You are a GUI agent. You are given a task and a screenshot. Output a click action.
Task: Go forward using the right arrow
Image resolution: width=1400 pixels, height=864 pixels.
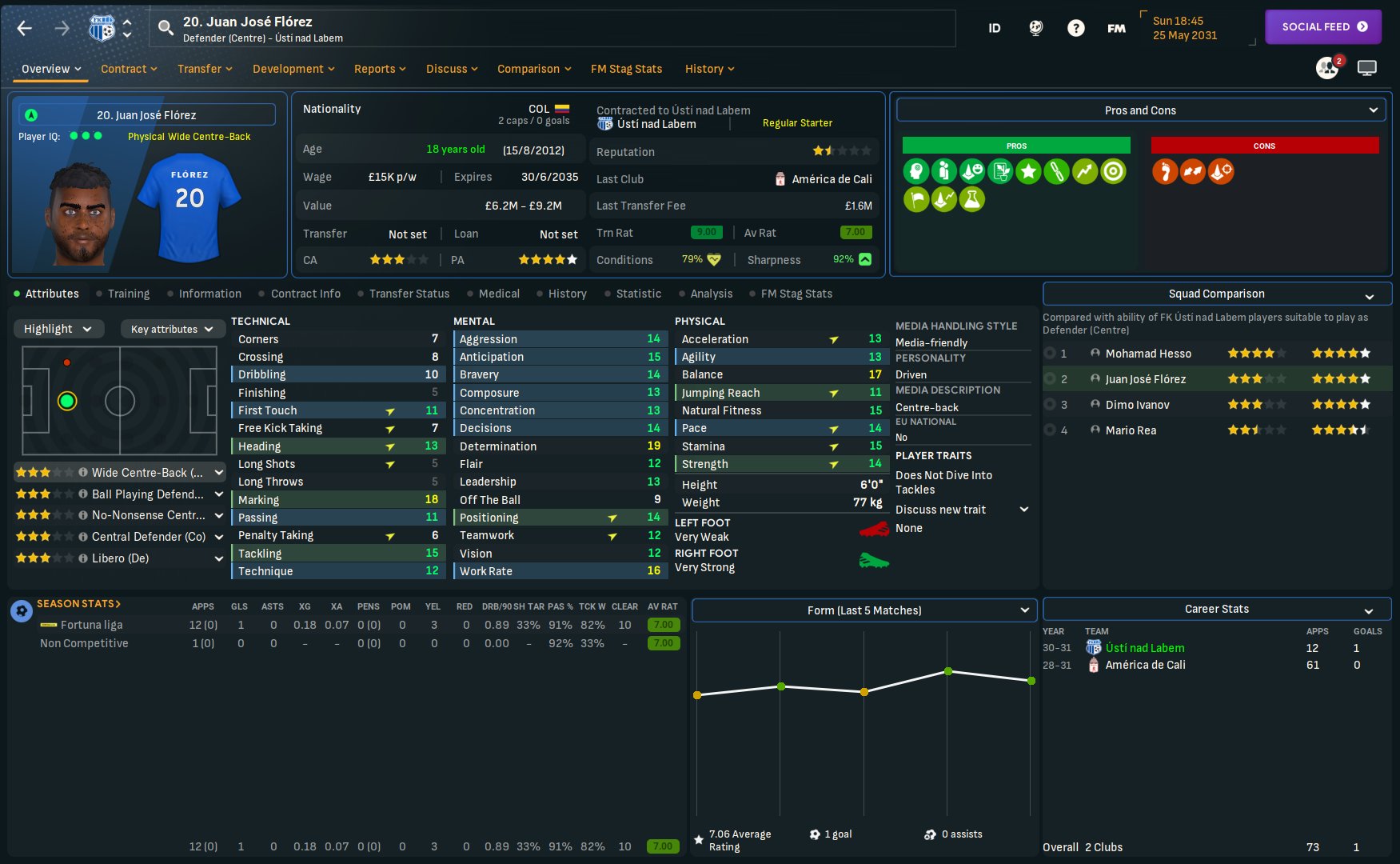pos(62,29)
